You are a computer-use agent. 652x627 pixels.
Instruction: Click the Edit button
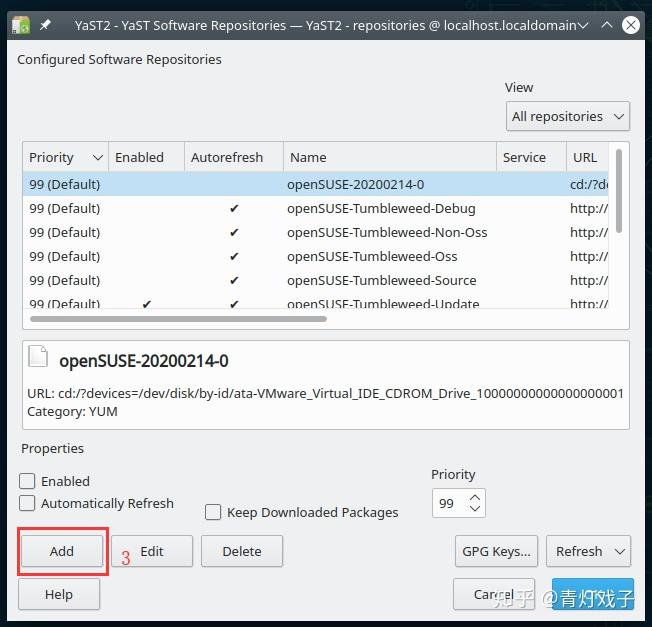point(152,551)
